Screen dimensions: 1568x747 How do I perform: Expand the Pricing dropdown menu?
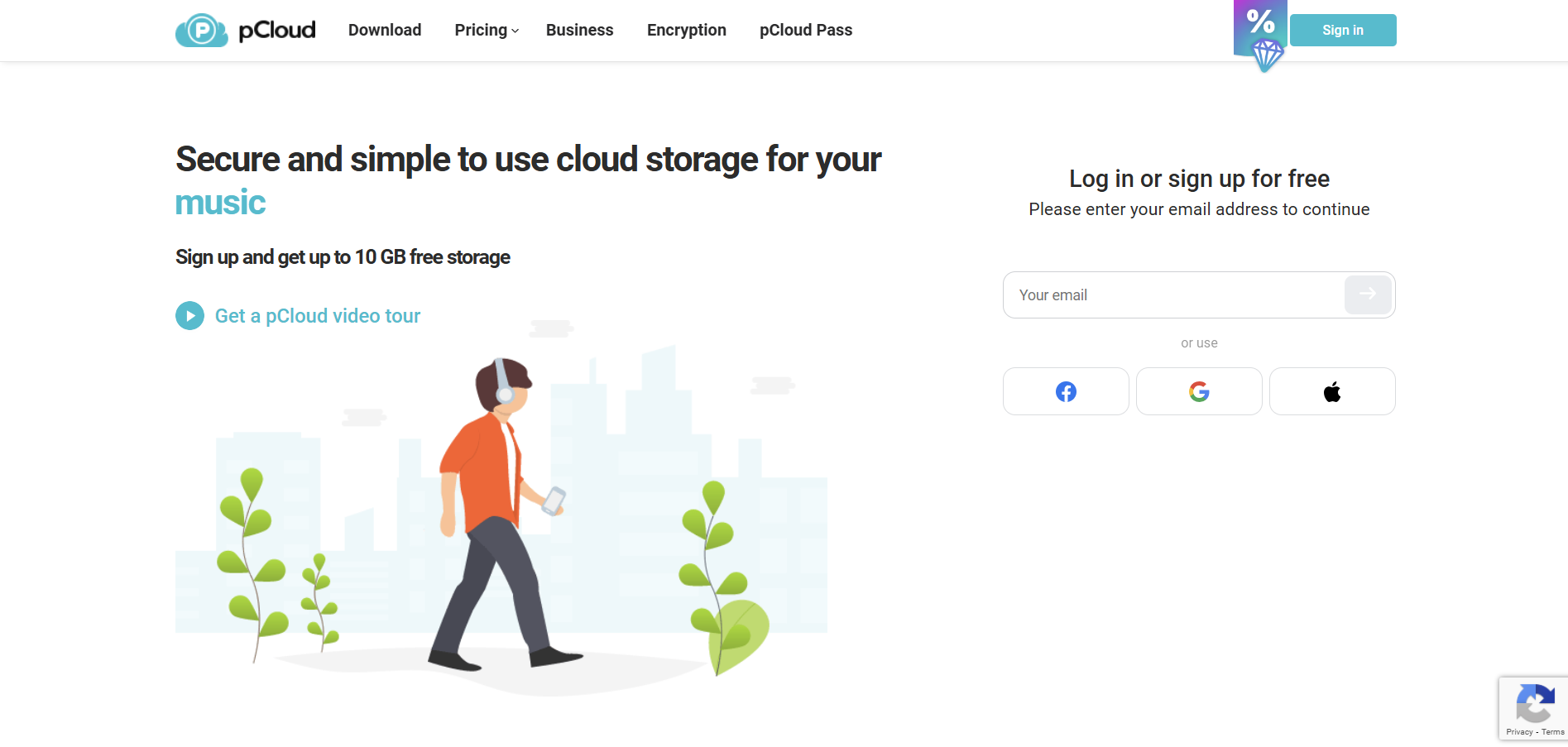[487, 30]
